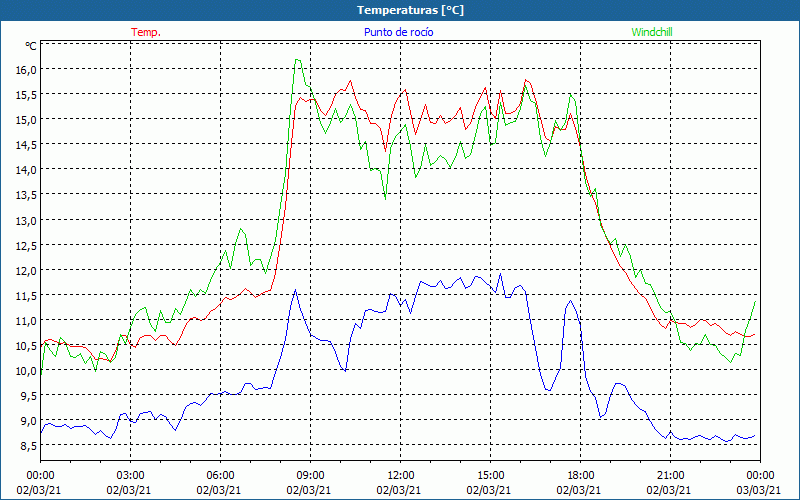Click the 10,5 value on the y-axis
800x500 pixels.
pos(26,346)
